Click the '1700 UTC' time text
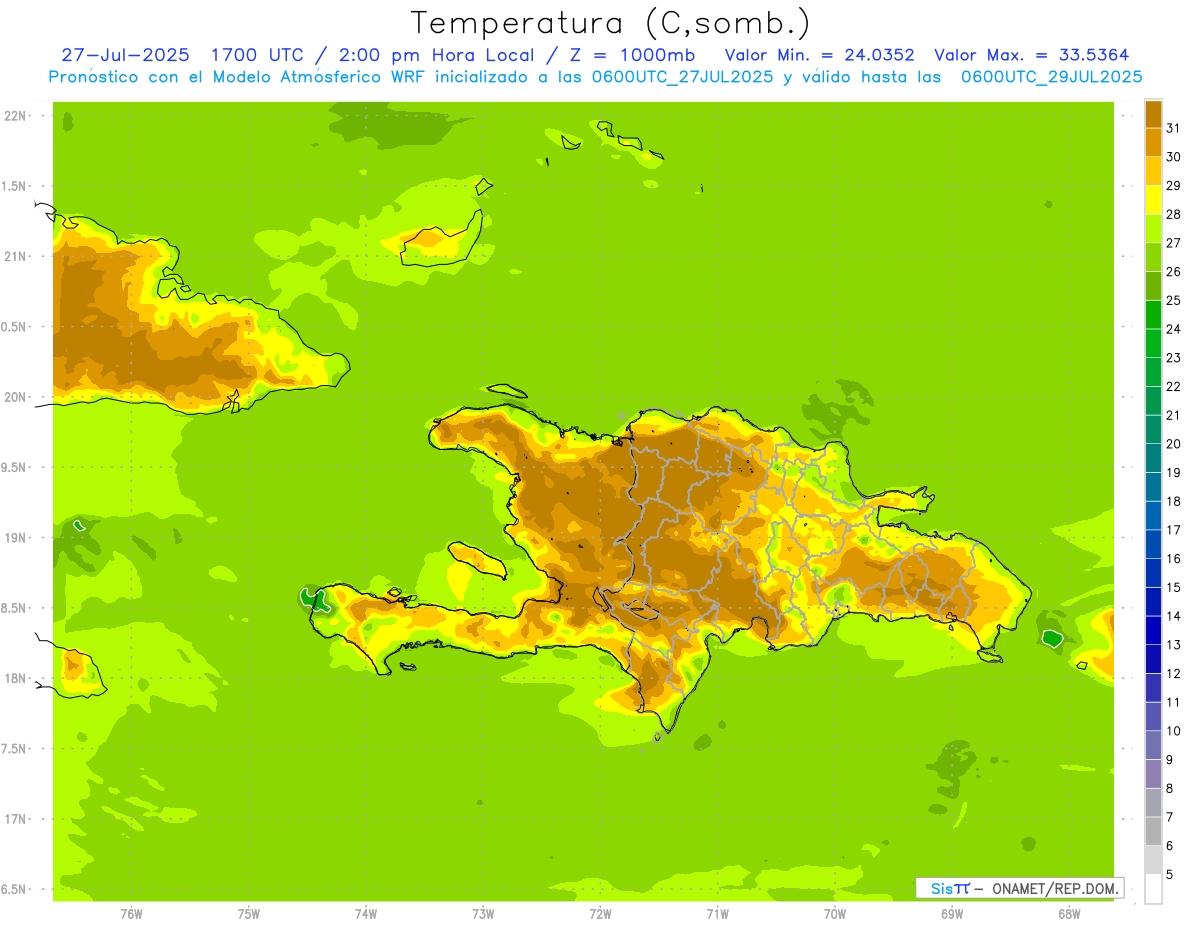 pos(260,55)
